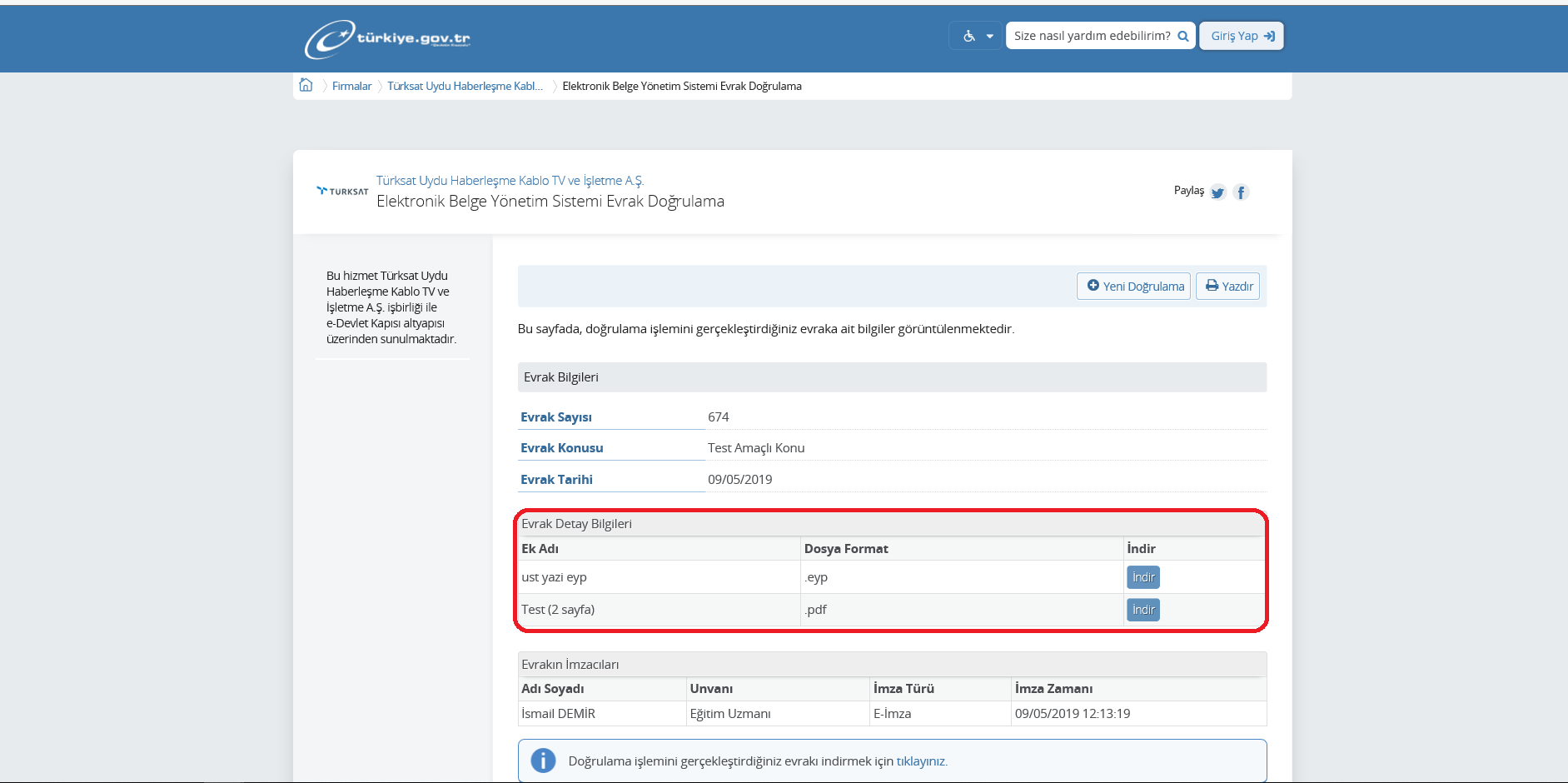Type in the 'Size nasıl yardım edebilirim?' field
The image size is (1568, 783).
(x=1091, y=36)
